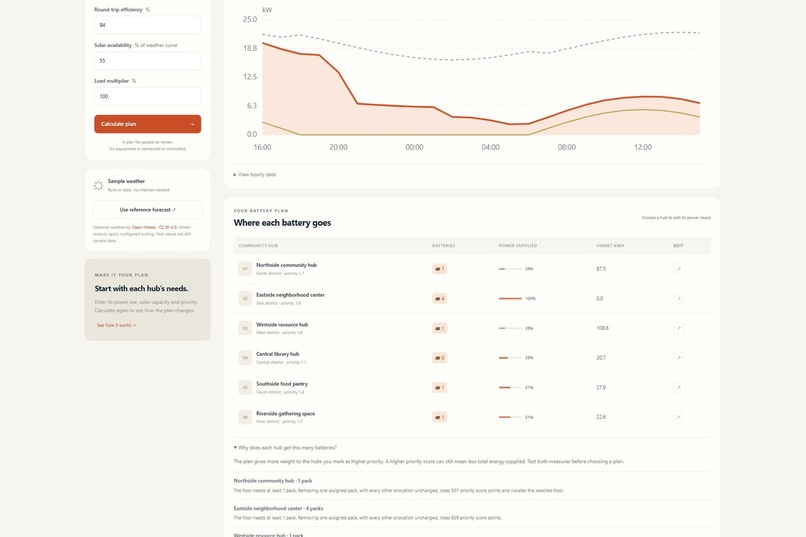The width and height of the screenshot is (806, 537).
Task: Click Eastside 100% power supplied bar
Action: pos(510,299)
